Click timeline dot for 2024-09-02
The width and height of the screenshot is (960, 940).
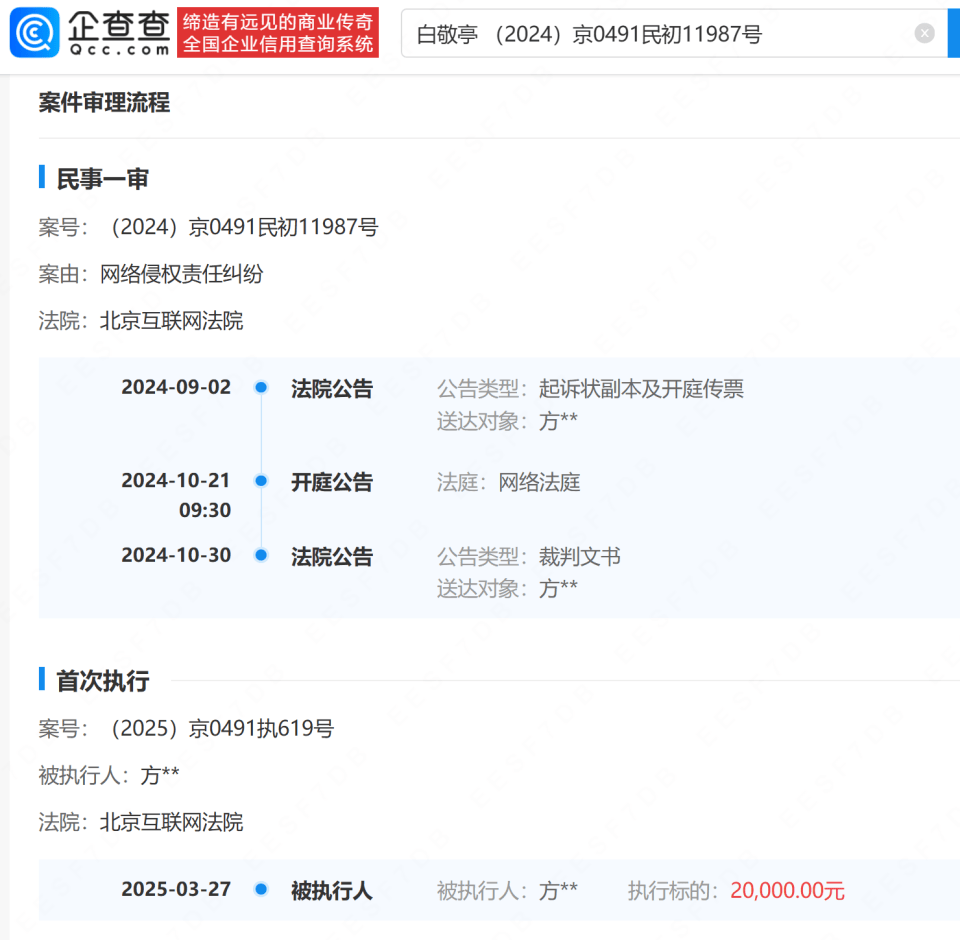(261, 387)
